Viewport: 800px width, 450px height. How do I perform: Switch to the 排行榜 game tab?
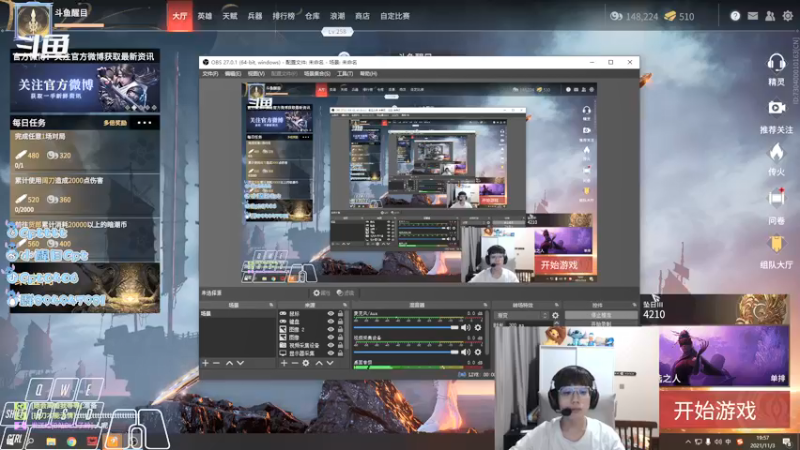pyautogui.click(x=284, y=16)
